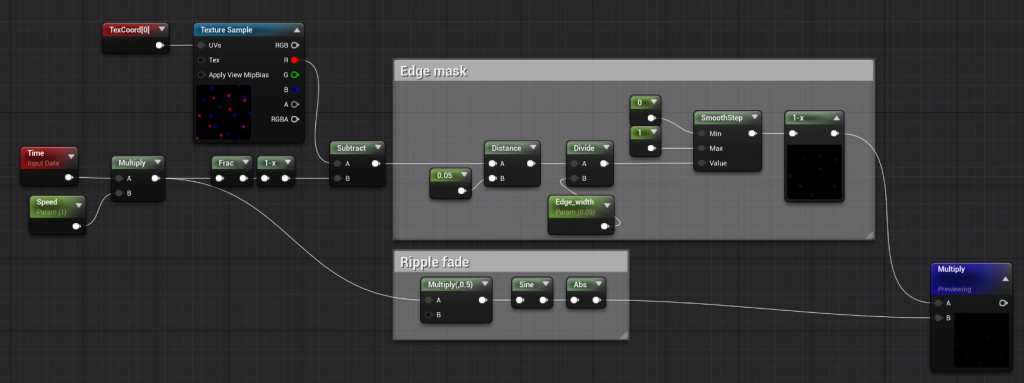Click the blue B output pin on Texture Sample
This screenshot has height=383, width=1024.
[295, 90]
